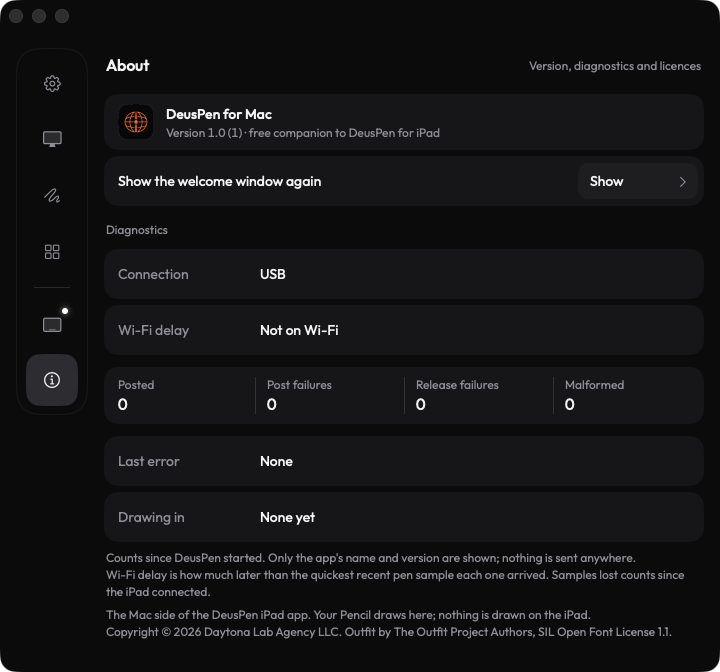This screenshot has width=720, height=672.
Task: Click 'Counts since DeusPen started' note
Action: pos(371,558)
